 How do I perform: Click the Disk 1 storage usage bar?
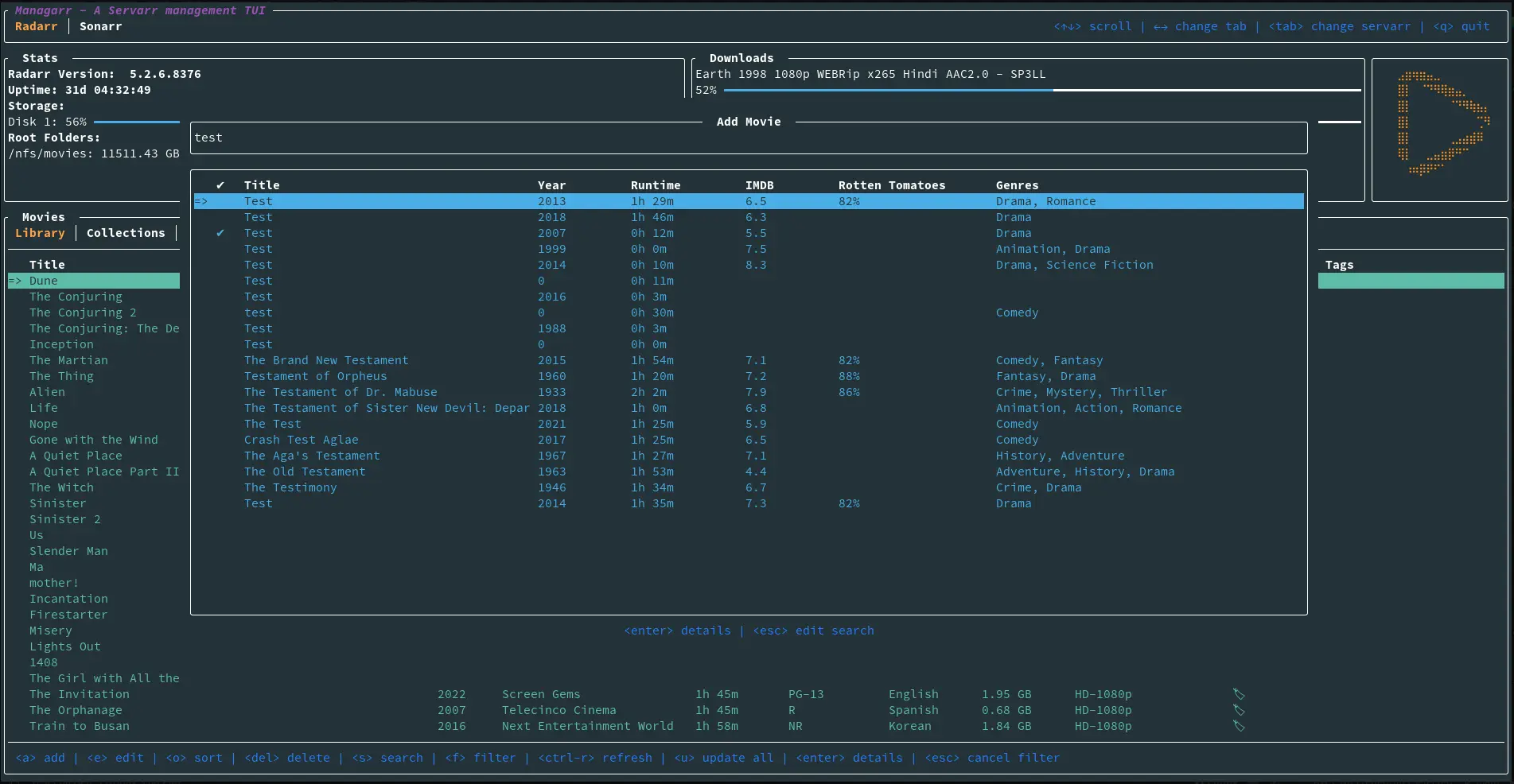136,122
